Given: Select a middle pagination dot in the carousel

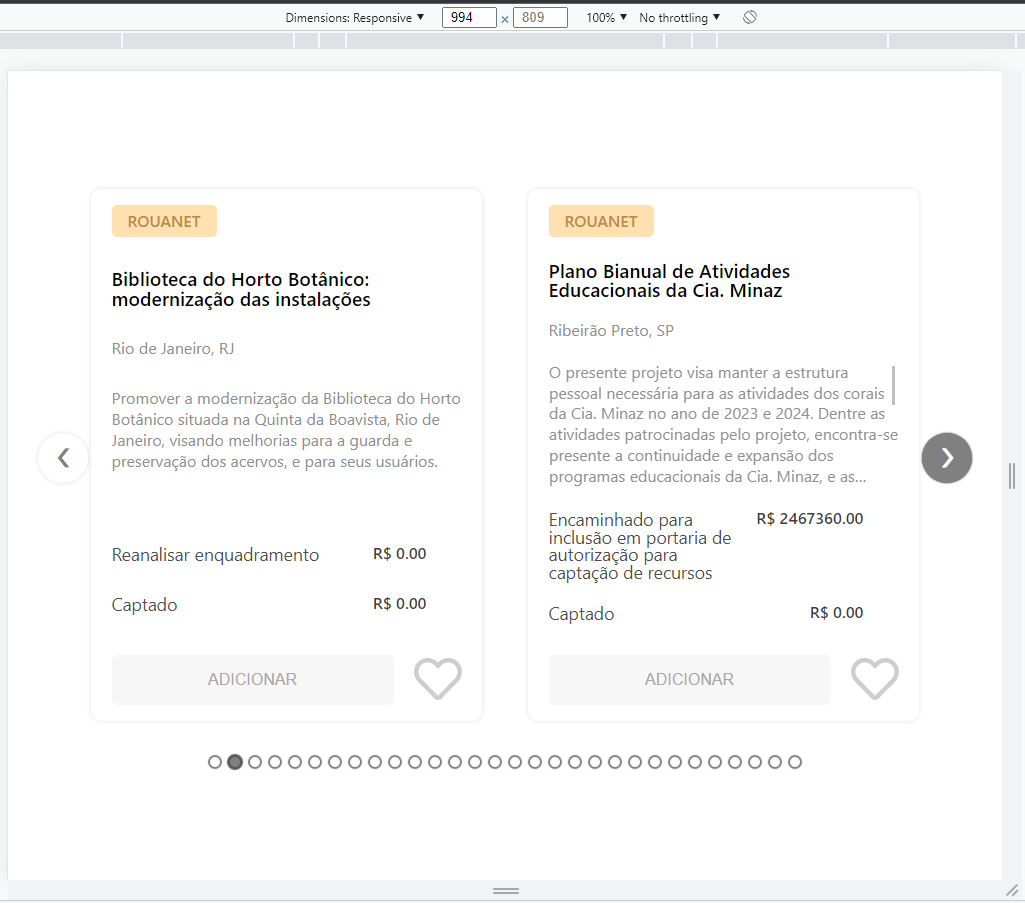Looking at the screenshot, I should pyautogui.click(x=514, y=761).
